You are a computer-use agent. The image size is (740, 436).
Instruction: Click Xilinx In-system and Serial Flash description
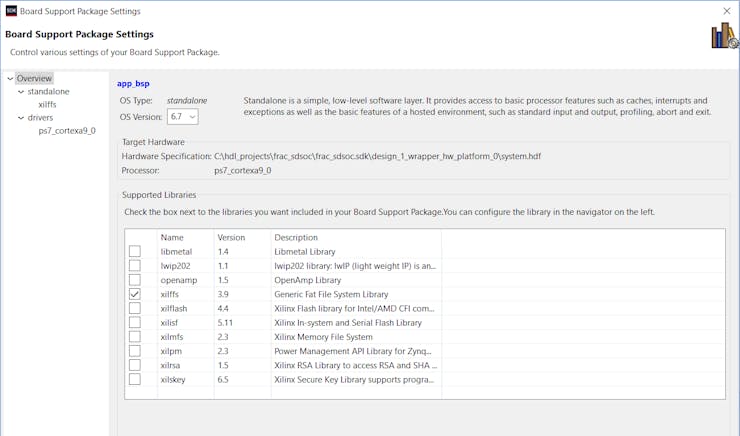pyautogui.click(x=348, y=322)
